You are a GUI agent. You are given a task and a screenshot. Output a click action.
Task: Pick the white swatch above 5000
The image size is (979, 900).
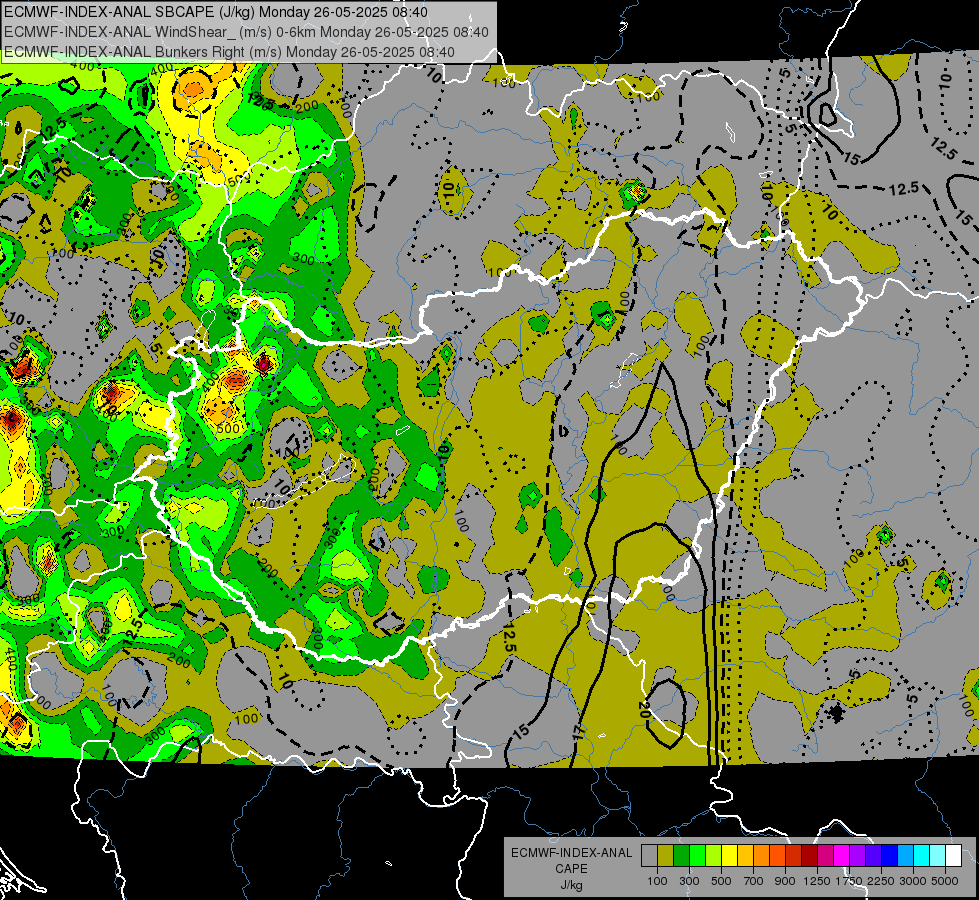(954, 855)
